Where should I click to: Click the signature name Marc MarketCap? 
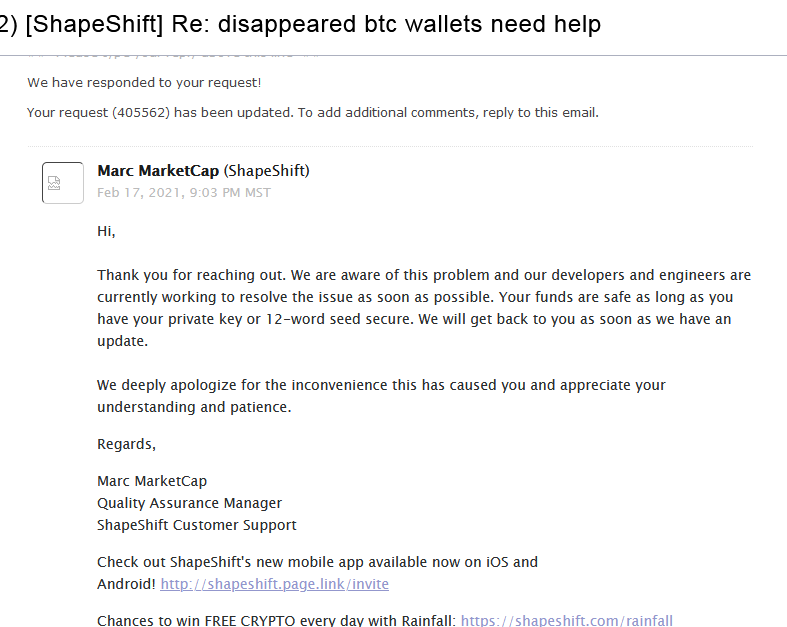pyautogui.click(x=152, y=481)
